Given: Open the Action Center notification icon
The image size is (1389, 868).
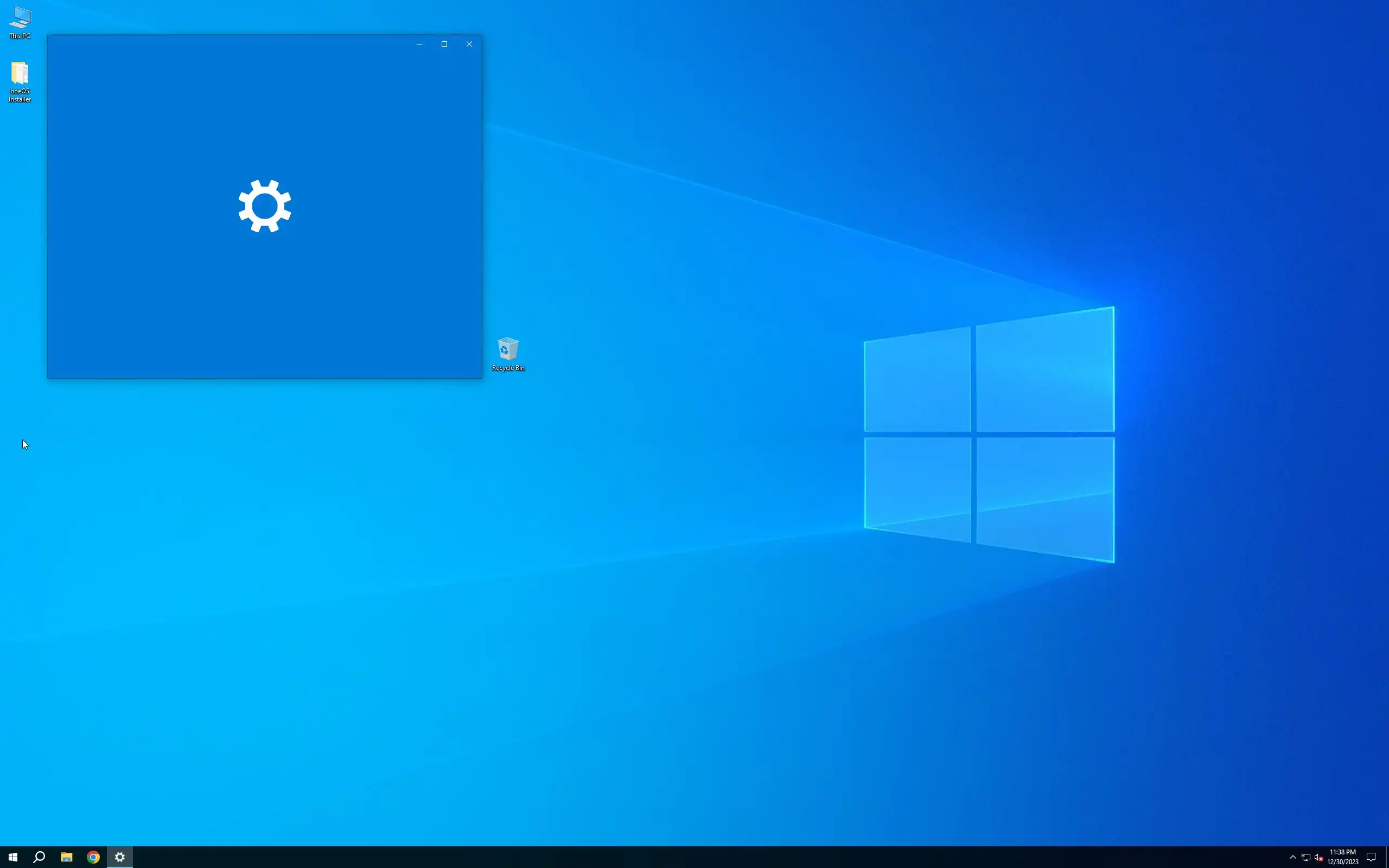Looking at the screenshot, I should point(1371,857).
